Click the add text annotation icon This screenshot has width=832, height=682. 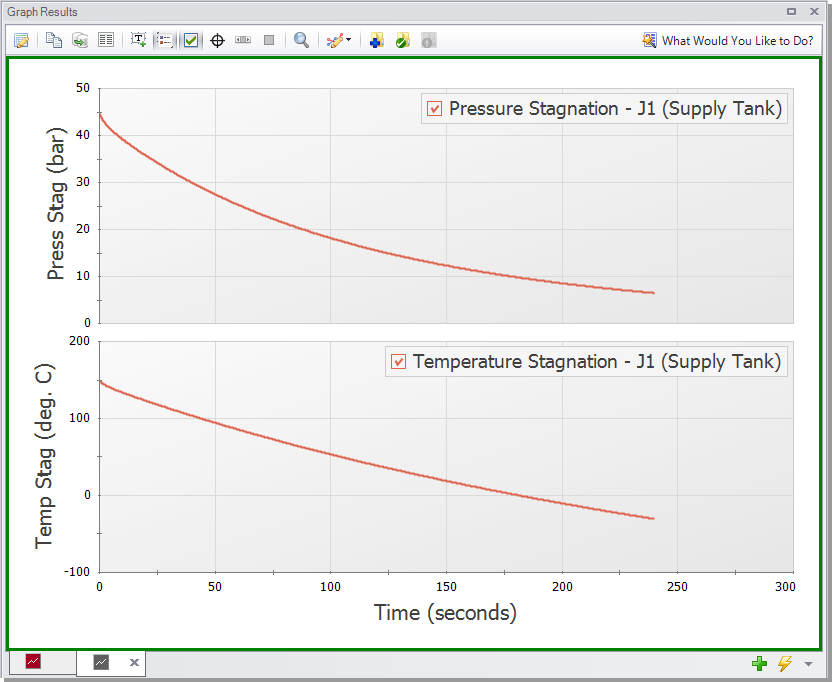(139, 41)
